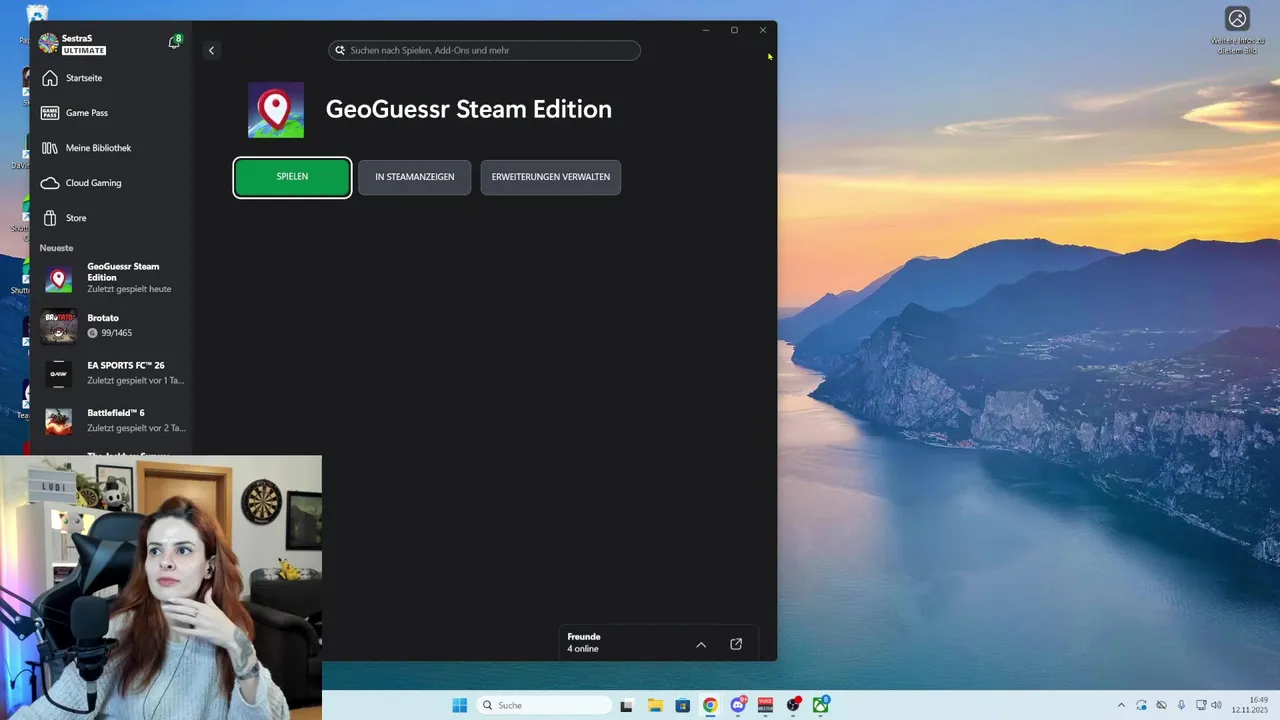Screen dimensions: 1280x720
Task: Click the IN STEAM ANZEIGEN button
Action: pos(414,177)
